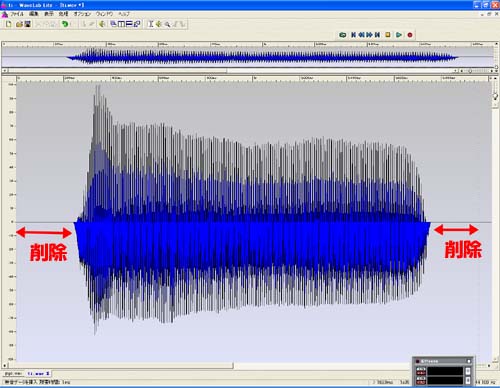Click the overview horizontal zoom slider
Viewport: 500px width, 388px height.
[476, 71]
